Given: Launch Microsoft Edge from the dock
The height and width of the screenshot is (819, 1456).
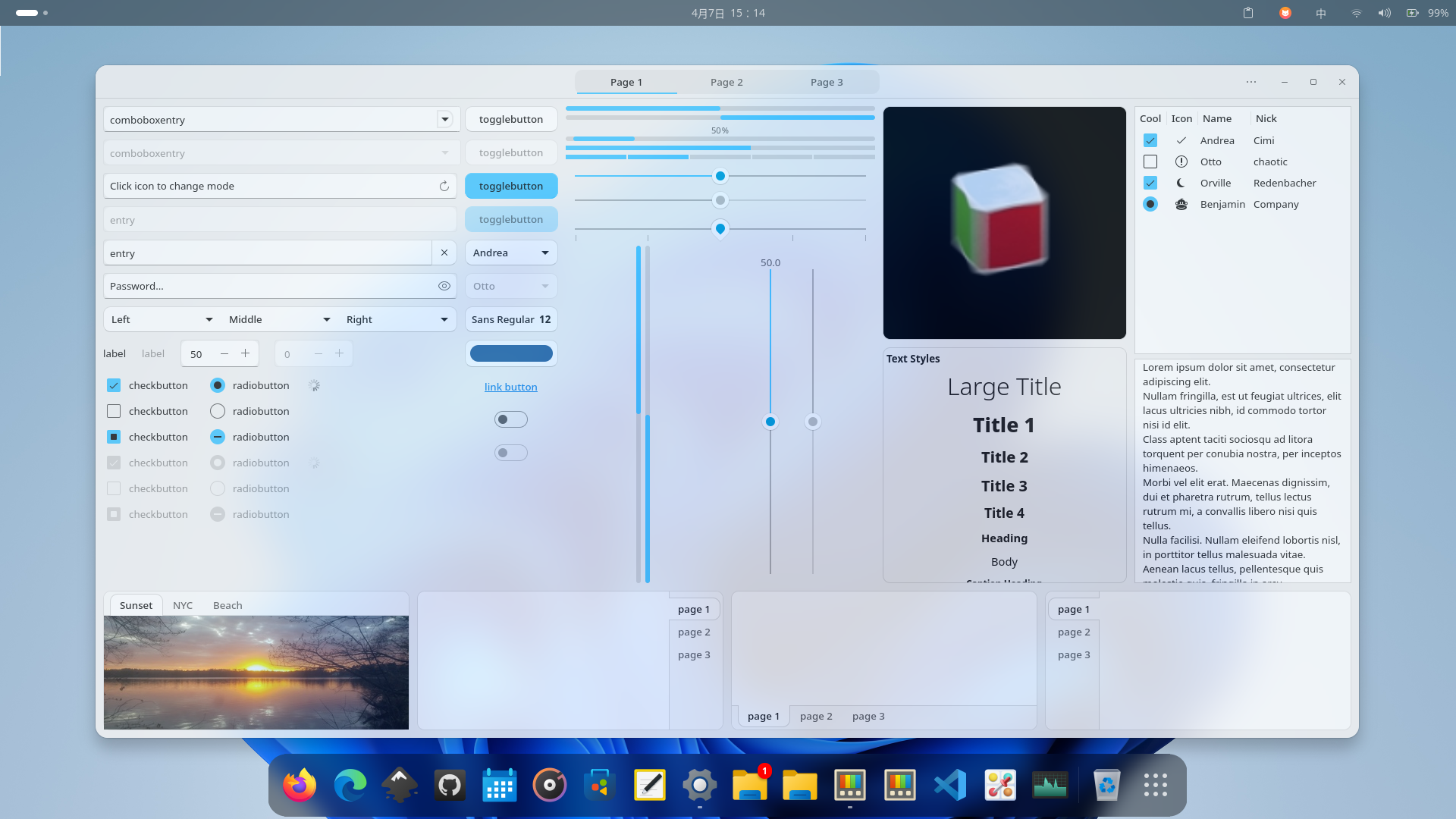Looking at the screenshot, I should click(x=350, y=785).
